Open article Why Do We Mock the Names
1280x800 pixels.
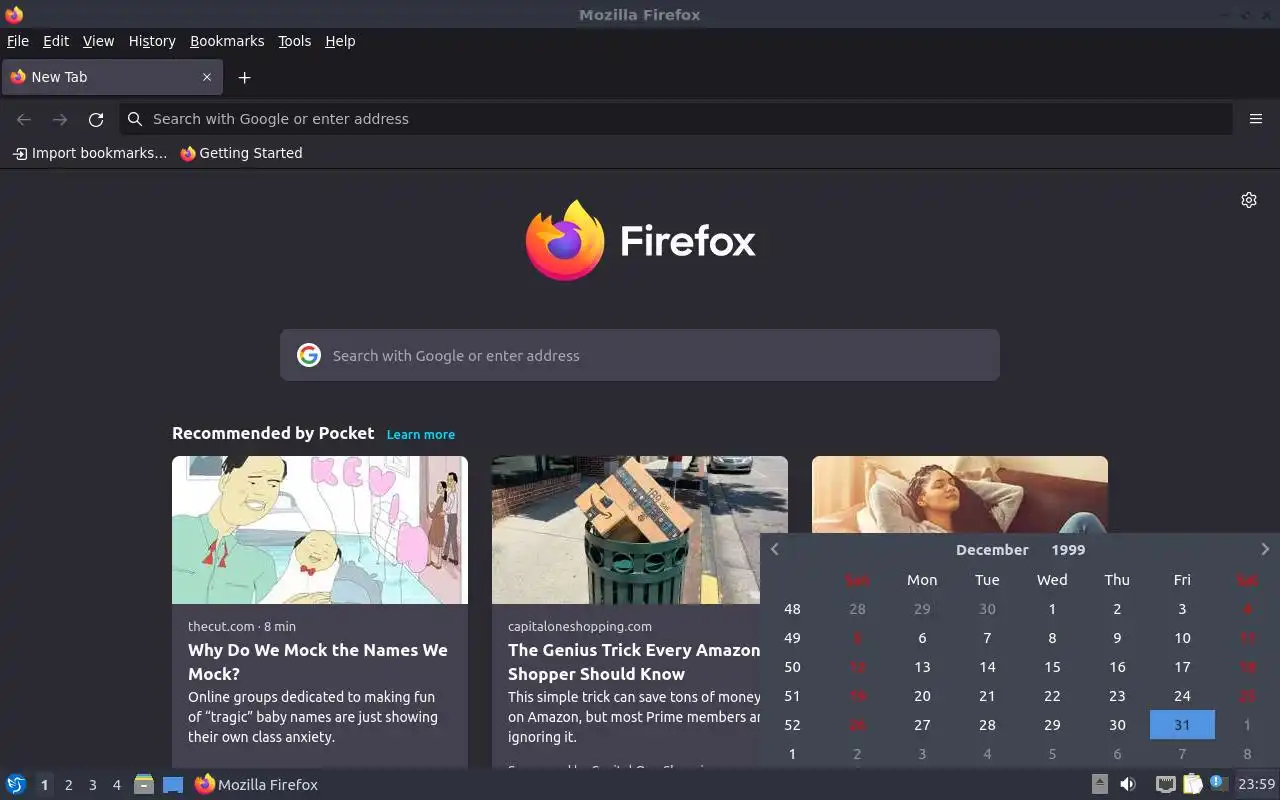click(318, 662)
